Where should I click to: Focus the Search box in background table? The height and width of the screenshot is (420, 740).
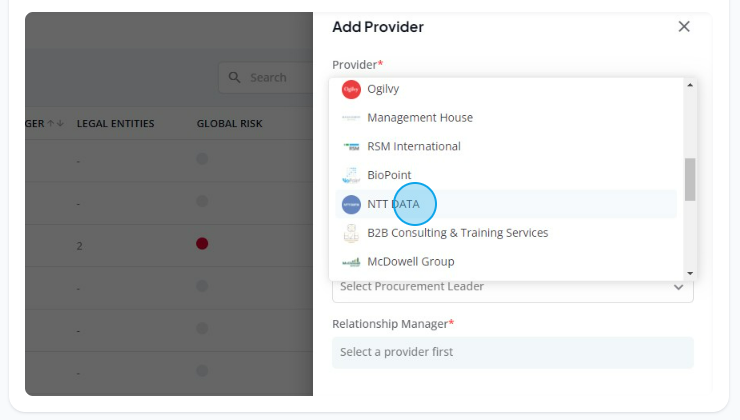pos(266,77)
